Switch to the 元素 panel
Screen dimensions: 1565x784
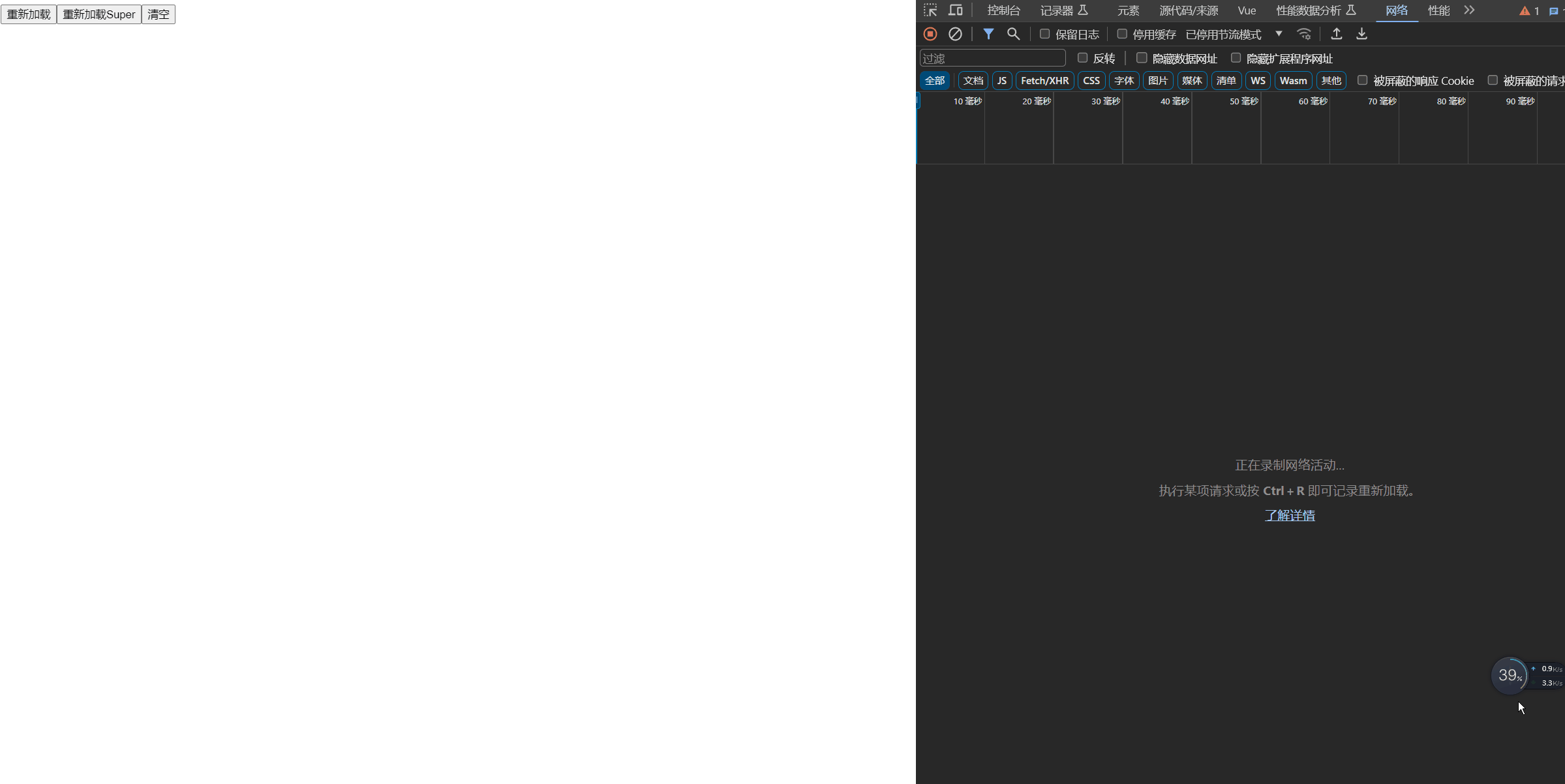1128,10
